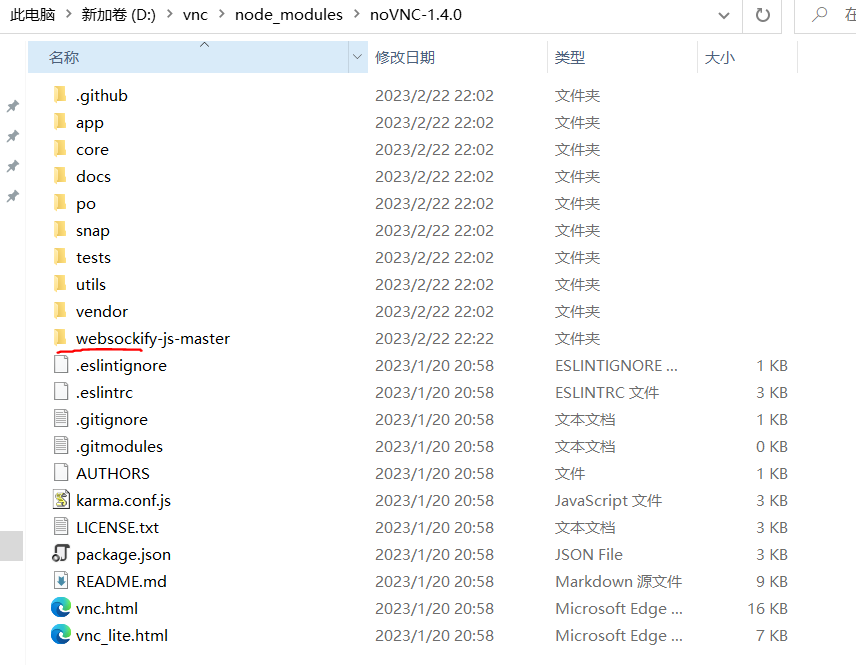Click the websockify-js-master folder icon

tap(60, 337)
